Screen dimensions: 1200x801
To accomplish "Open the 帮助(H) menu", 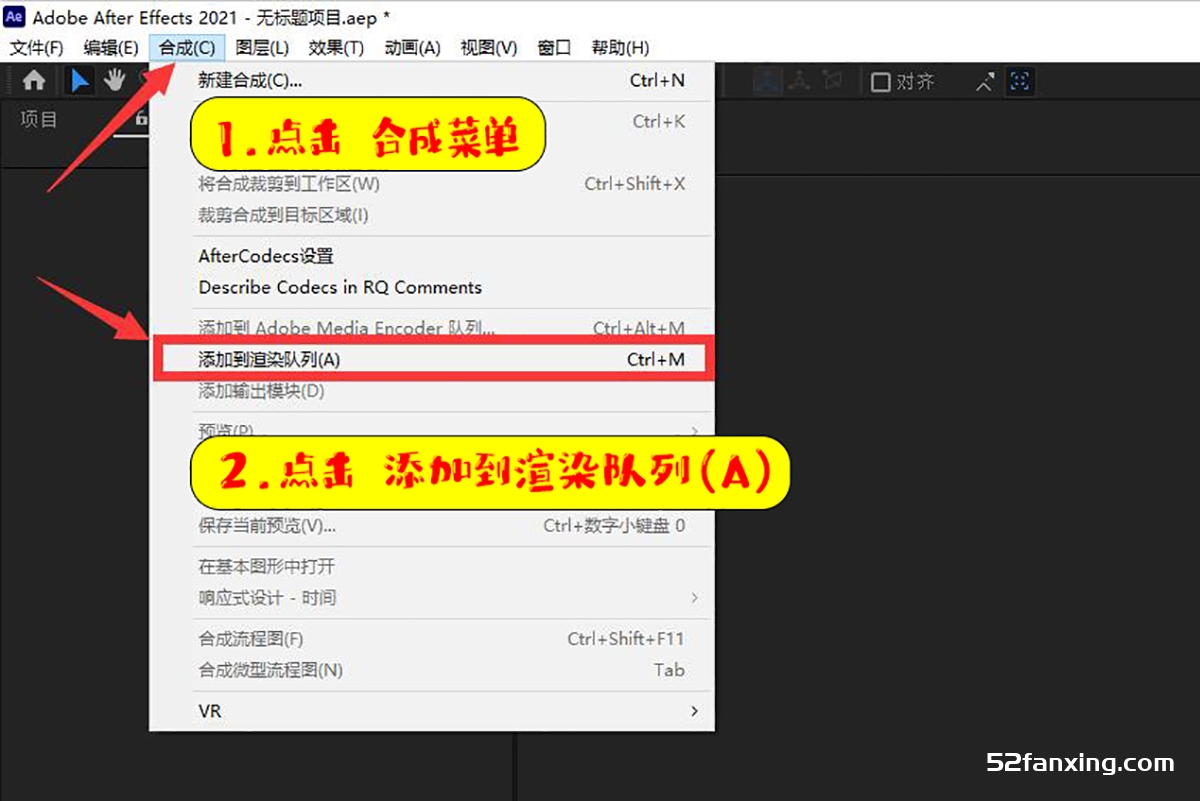I will tap(620, 47).
